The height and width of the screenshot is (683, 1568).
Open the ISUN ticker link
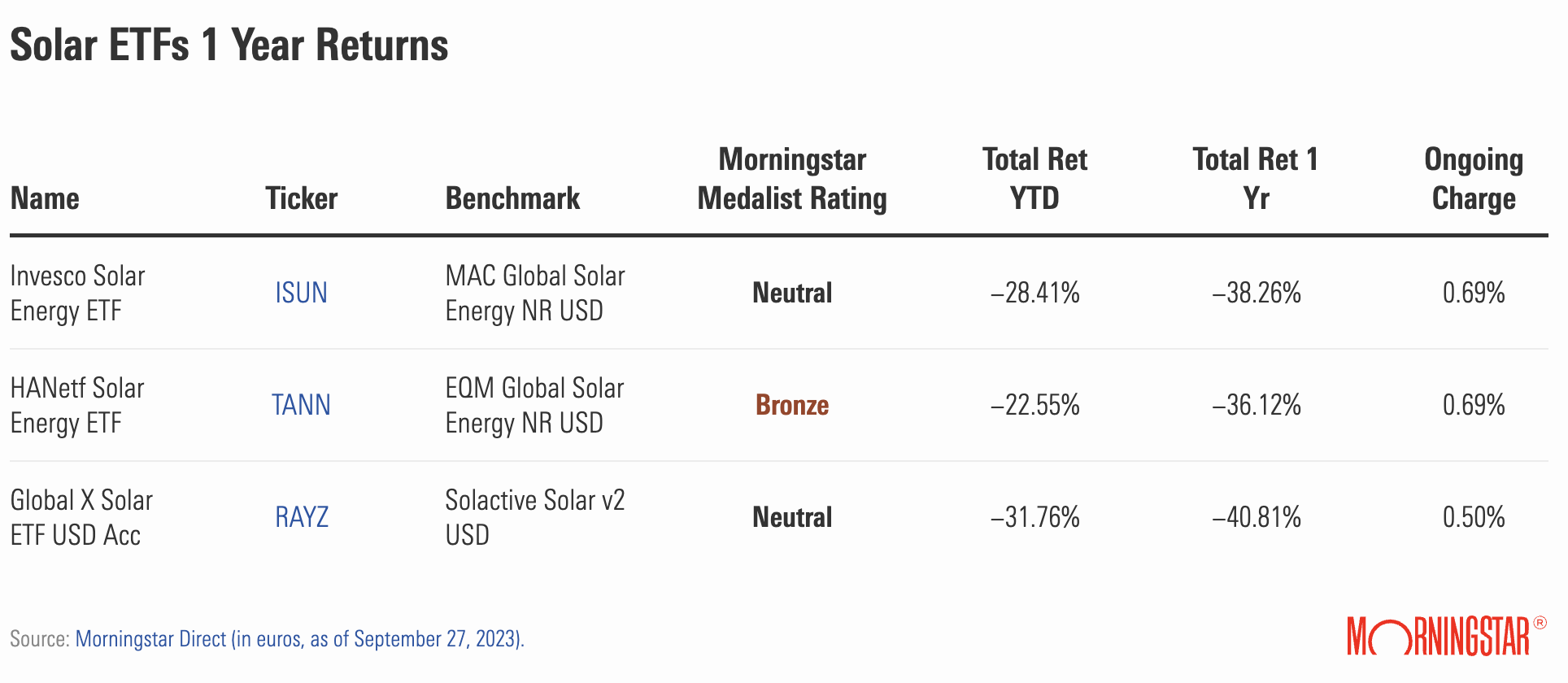tap(301, 293)
